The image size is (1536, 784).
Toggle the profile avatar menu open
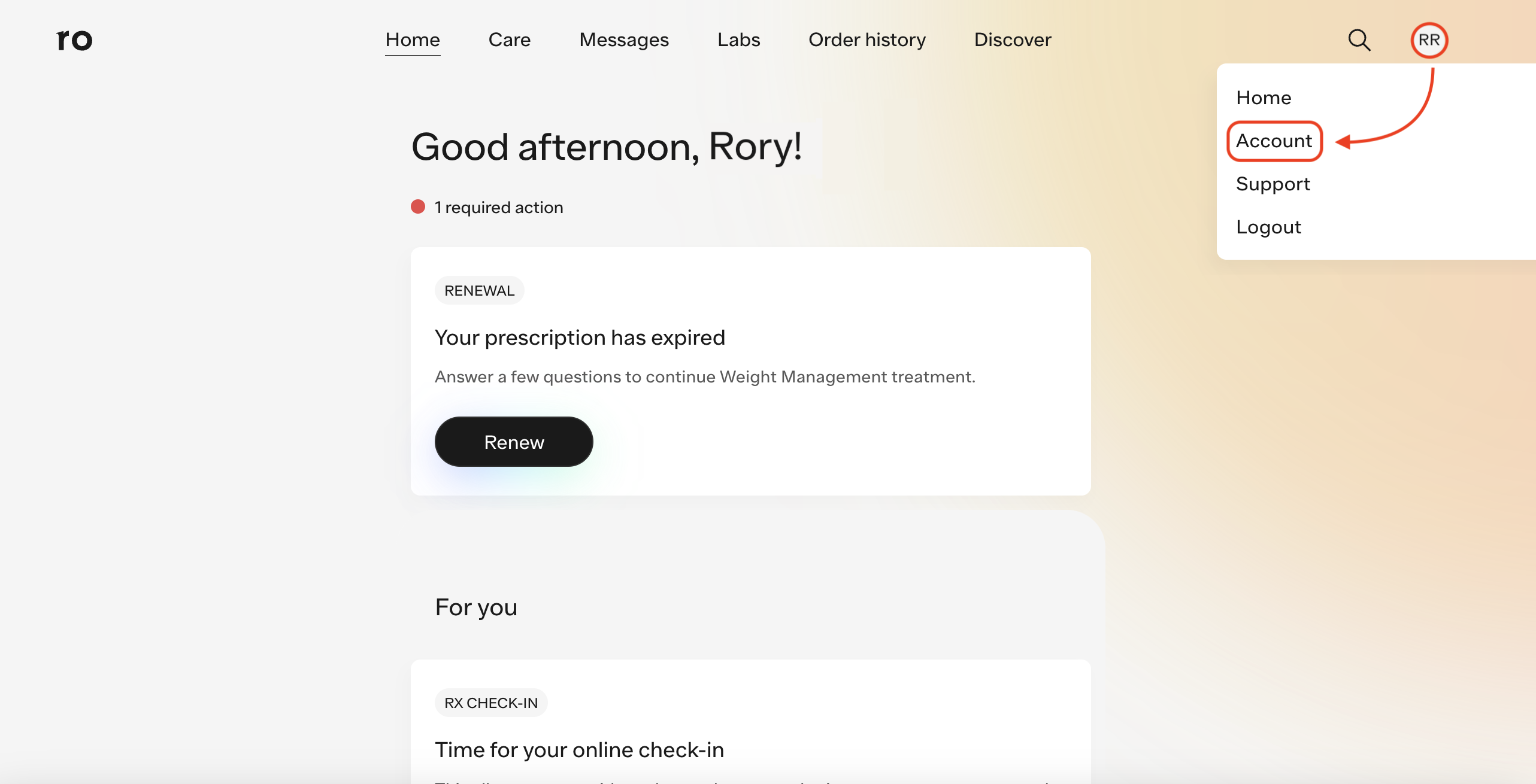coord(1429,39)
